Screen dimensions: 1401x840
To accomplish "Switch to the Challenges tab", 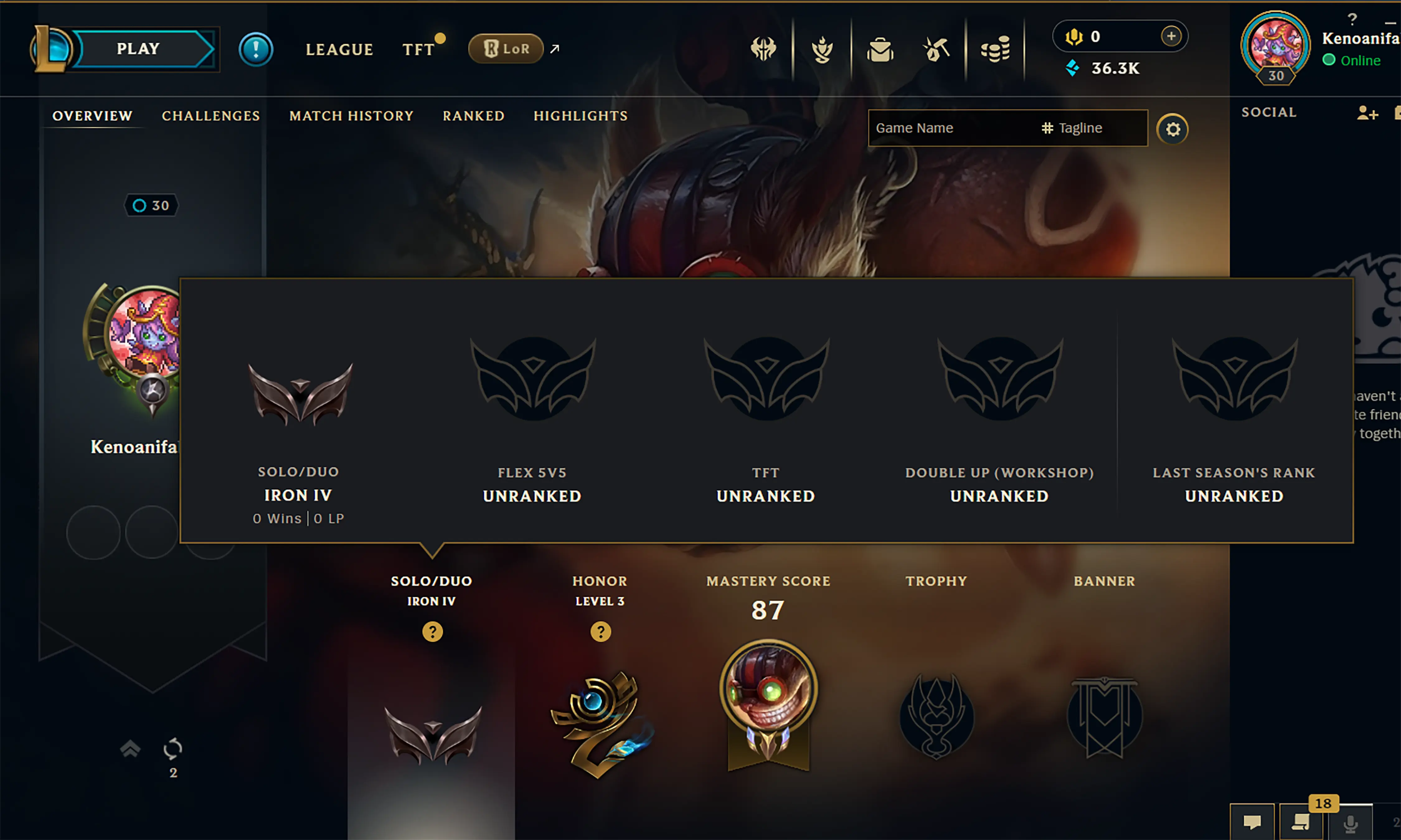I will (211, 115).
